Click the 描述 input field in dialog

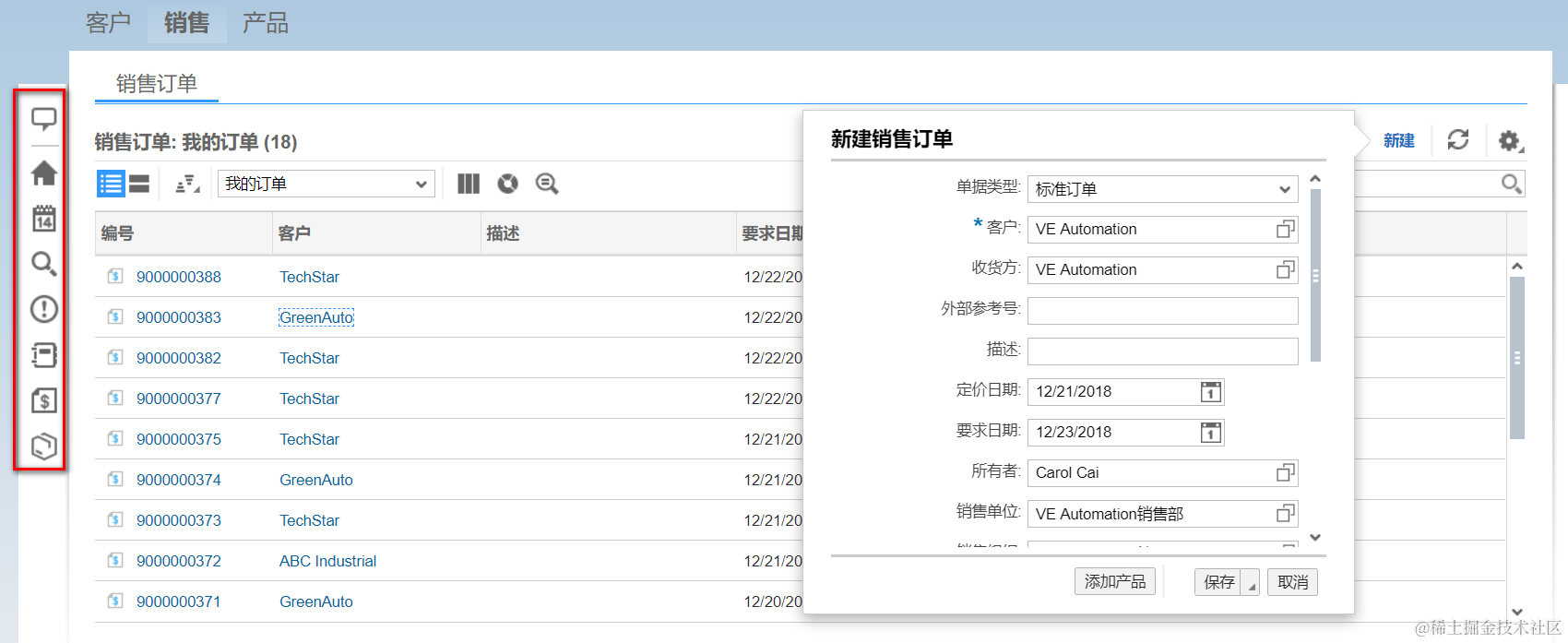click(1162, 351)
